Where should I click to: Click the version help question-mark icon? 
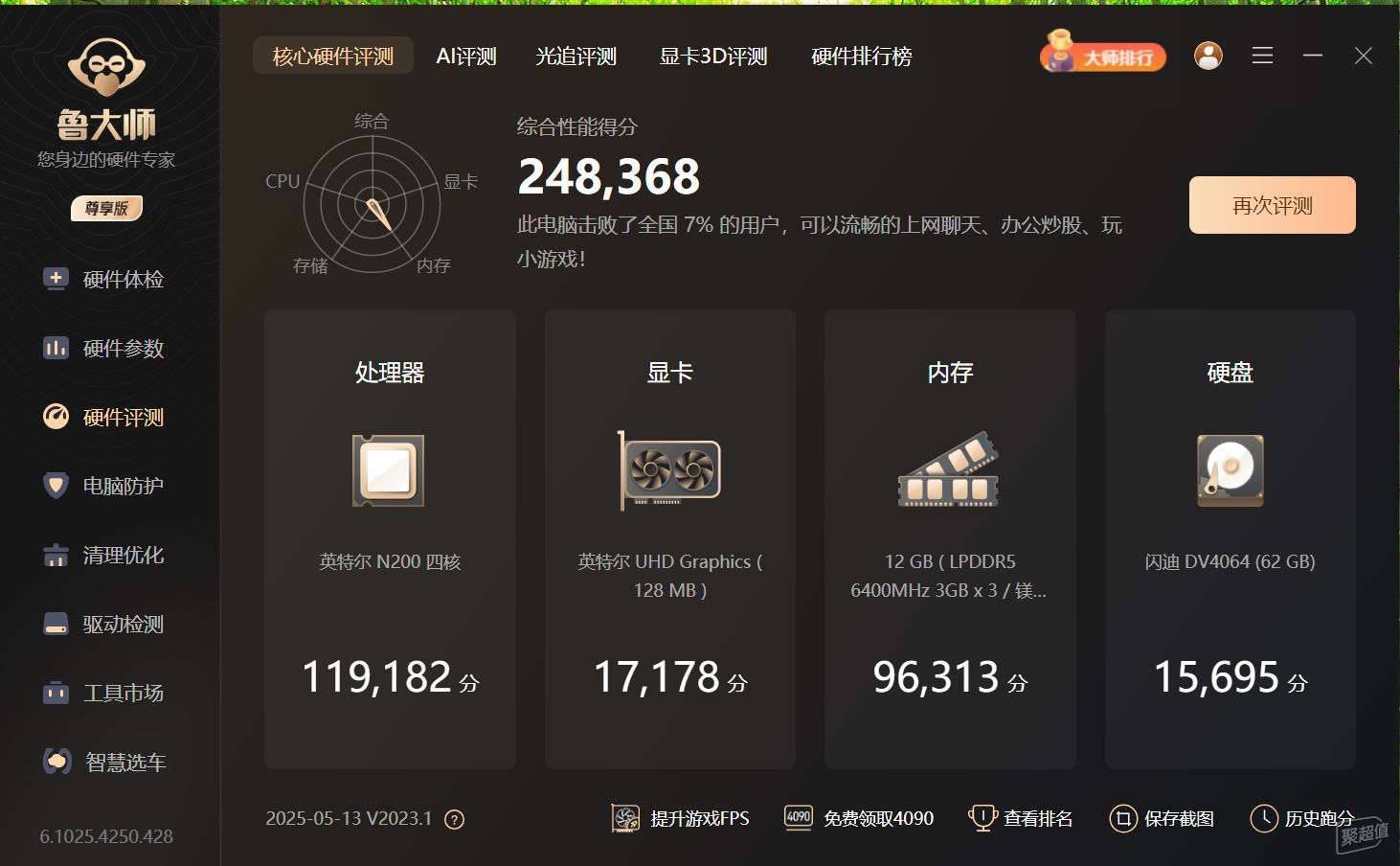[x=455, y=819]
